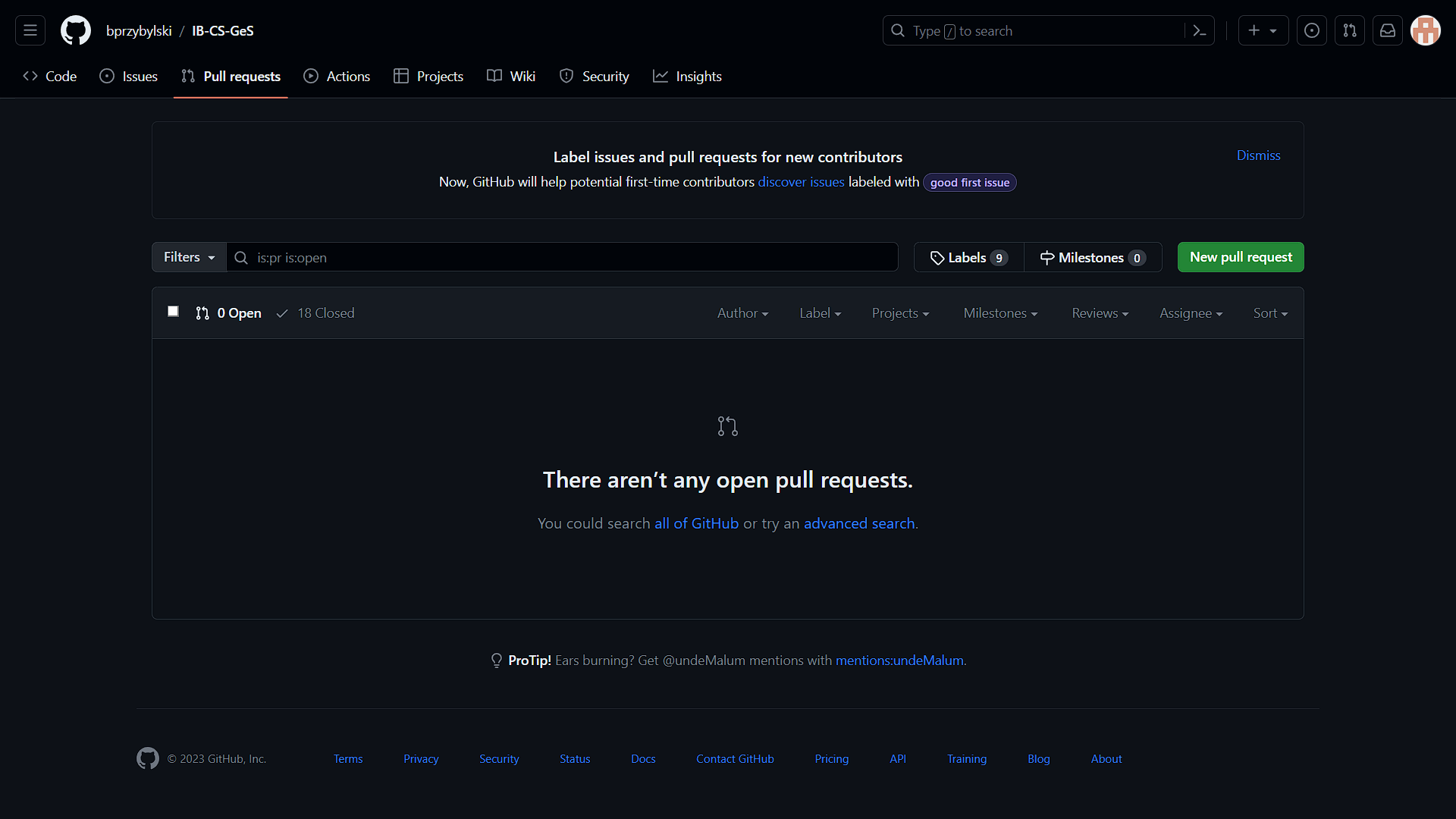The height and width of the screenshot is (819, 1456).
Task: Toggle the select-all pull requests checkbox
Action: 173,312
